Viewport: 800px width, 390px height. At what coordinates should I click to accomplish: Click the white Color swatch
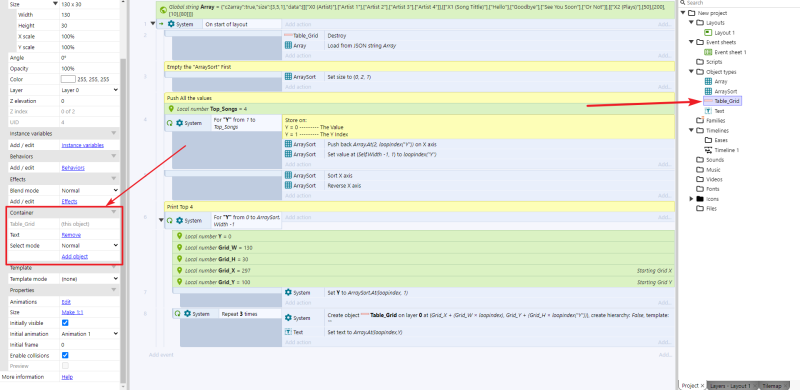pyautogui.click(x=68, y=79)
